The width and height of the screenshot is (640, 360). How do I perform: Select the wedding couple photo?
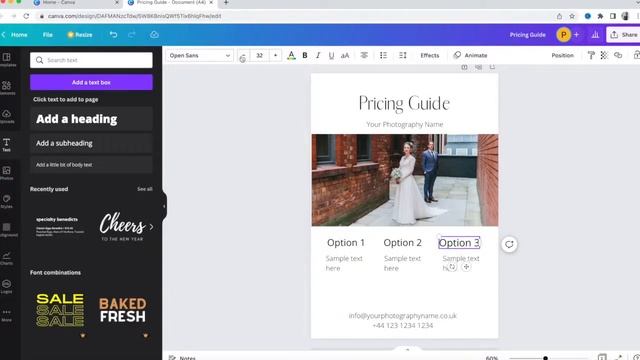[405, 180]
